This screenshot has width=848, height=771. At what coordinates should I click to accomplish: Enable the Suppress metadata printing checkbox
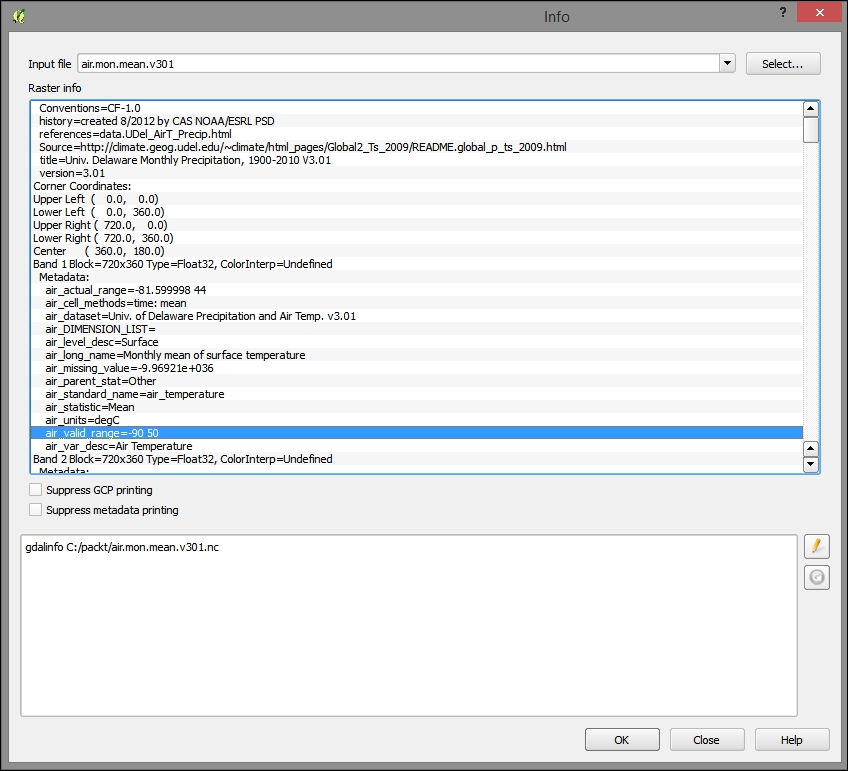point(35,510)
